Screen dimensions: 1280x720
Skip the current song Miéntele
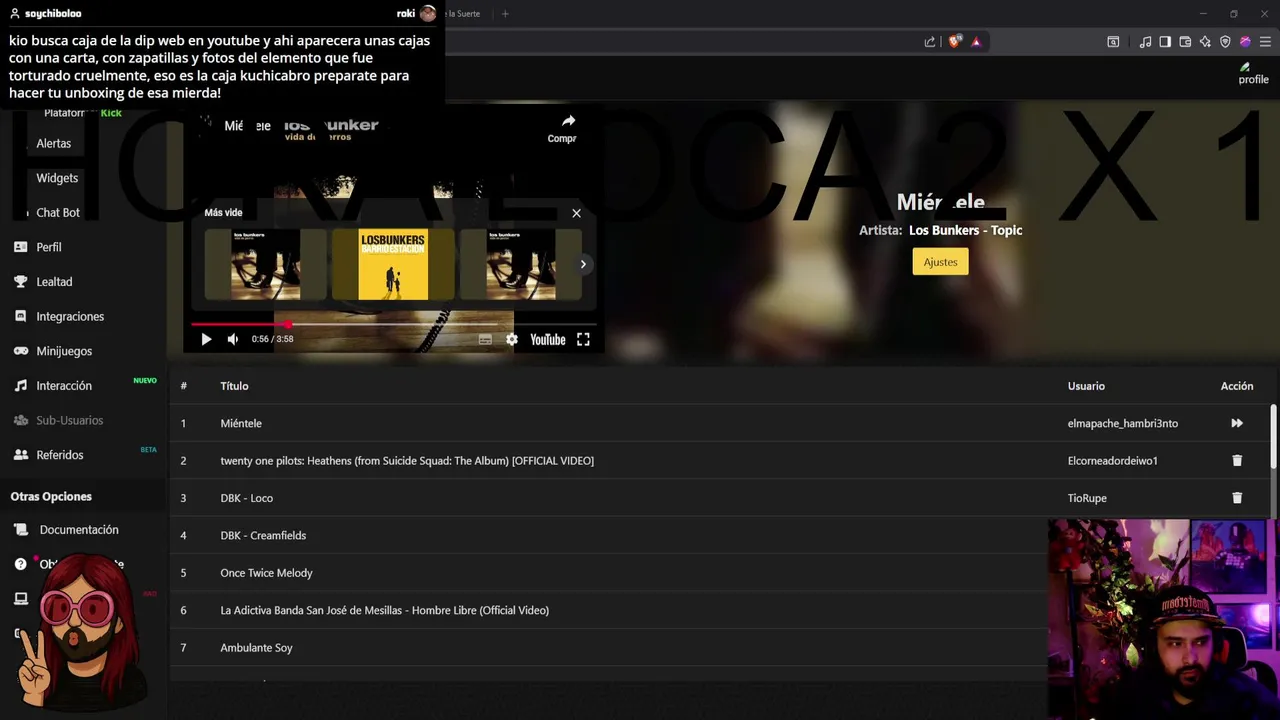pos(1237,423)
